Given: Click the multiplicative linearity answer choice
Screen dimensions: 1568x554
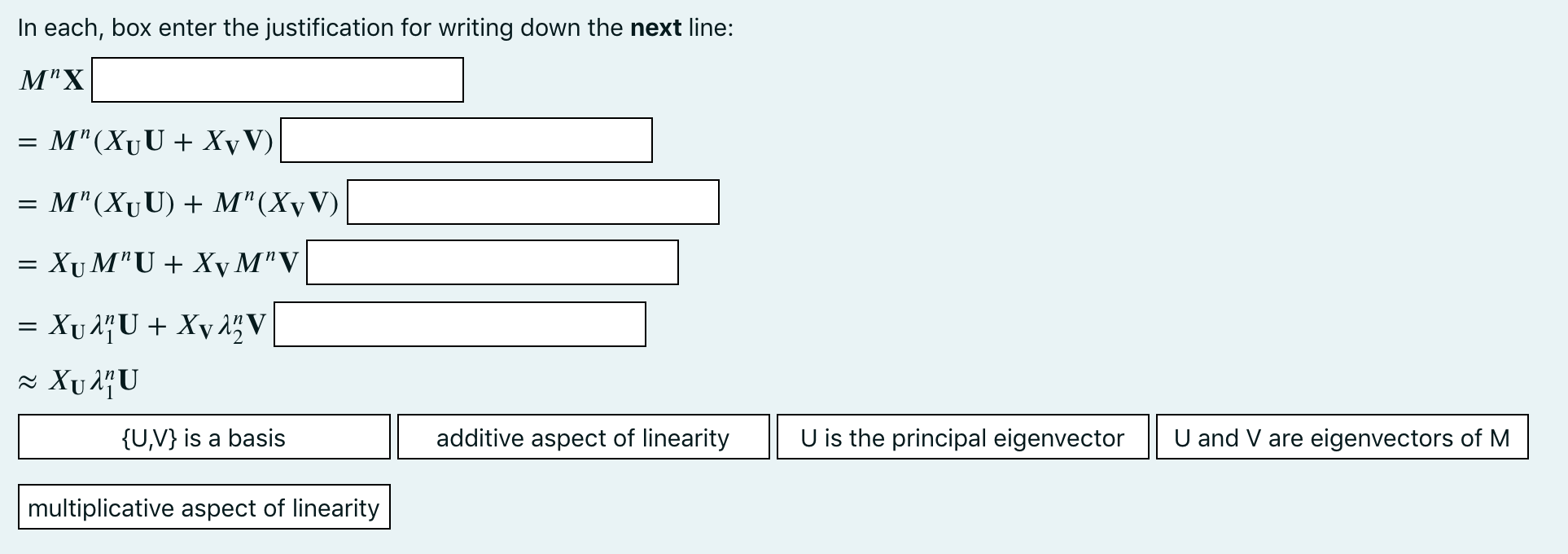Looking at the screenshot, I should click(x=203, y=507).
